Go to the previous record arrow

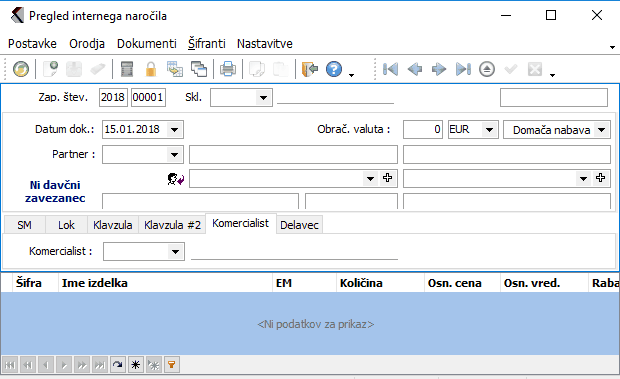pyautogui.click(x=414, y=70)
